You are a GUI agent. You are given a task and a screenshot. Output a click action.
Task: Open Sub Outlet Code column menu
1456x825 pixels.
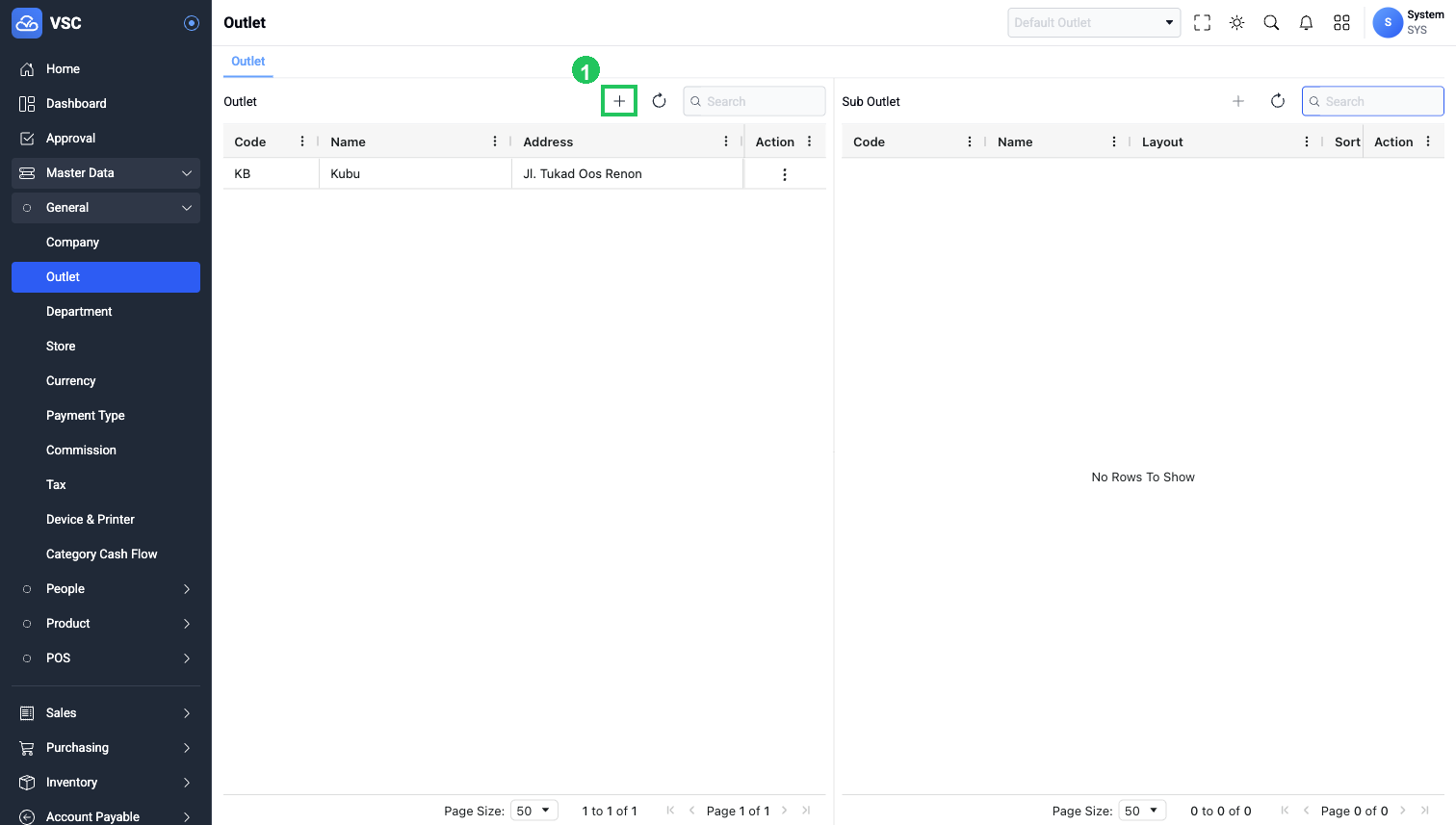click(x=970, y=142)
